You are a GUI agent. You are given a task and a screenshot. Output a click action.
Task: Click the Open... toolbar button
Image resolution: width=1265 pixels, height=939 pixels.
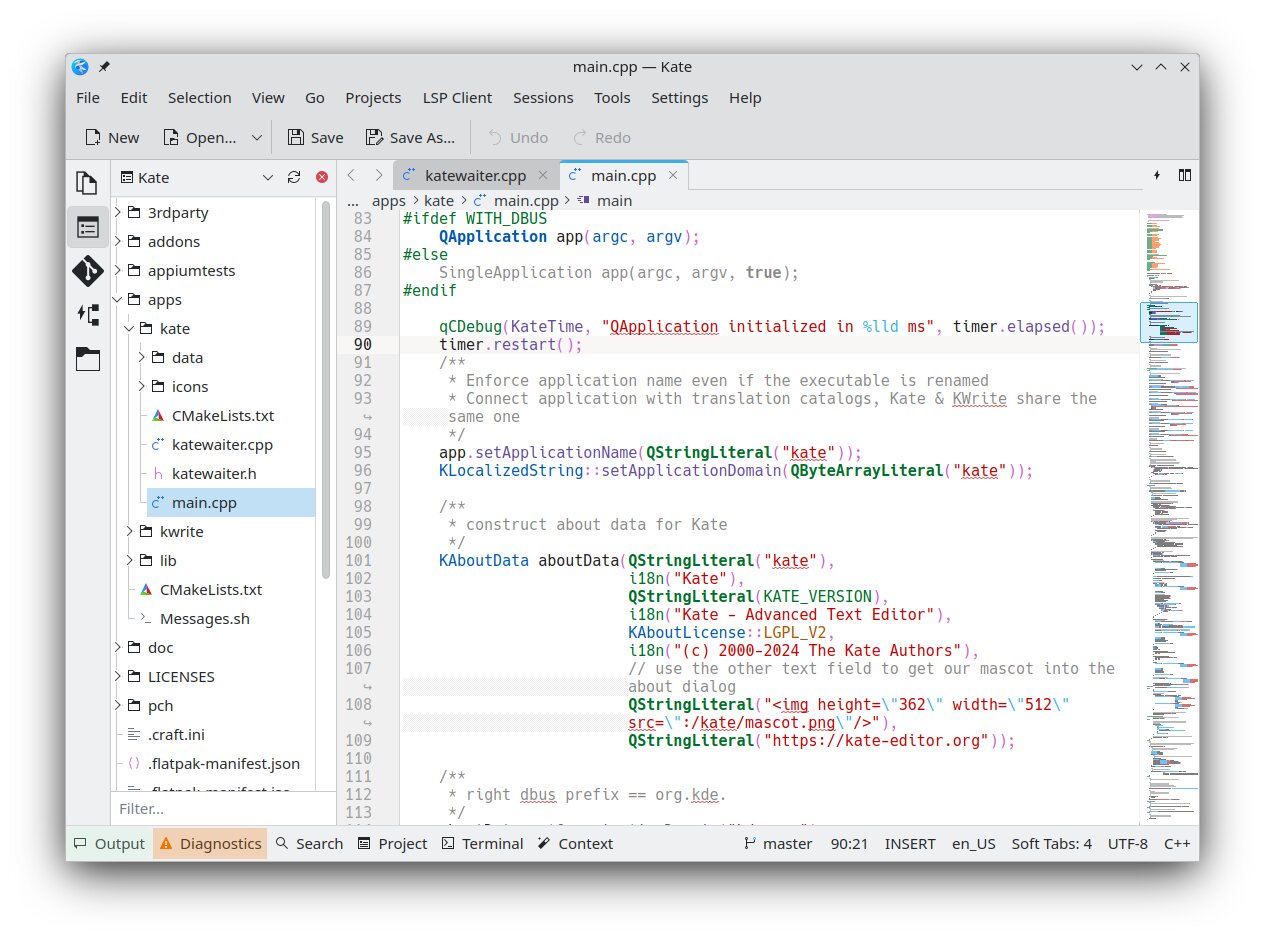[x=200, y=137]
